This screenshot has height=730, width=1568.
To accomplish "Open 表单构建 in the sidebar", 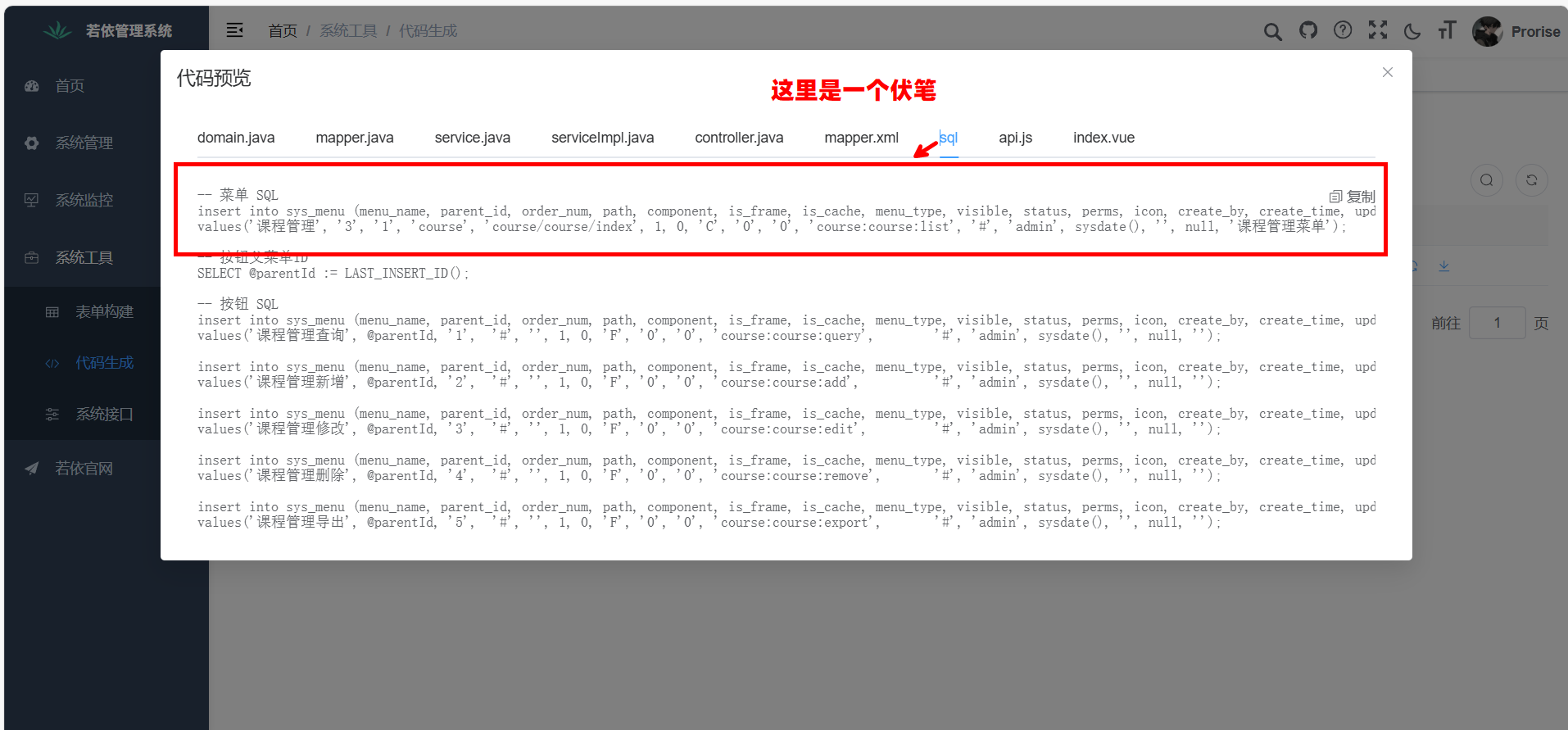I will pos(104,312).
